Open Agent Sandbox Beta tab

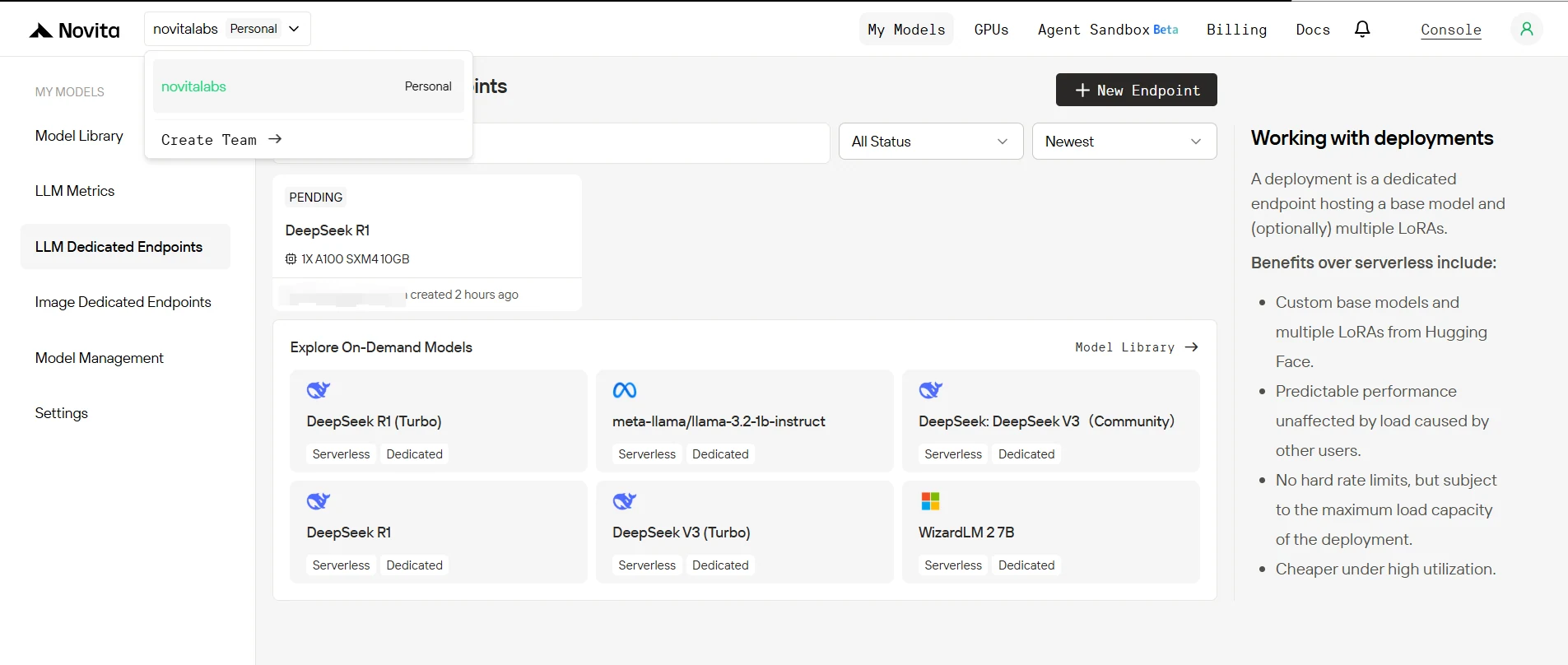(1108, 30)
